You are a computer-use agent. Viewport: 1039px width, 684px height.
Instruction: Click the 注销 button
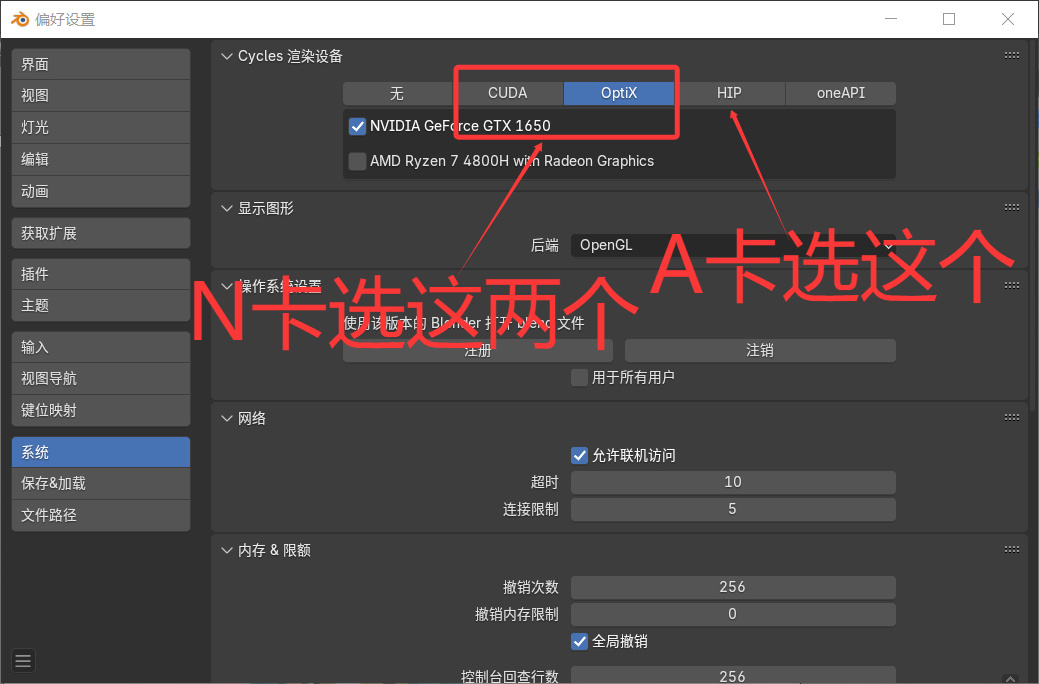(760, 351)
